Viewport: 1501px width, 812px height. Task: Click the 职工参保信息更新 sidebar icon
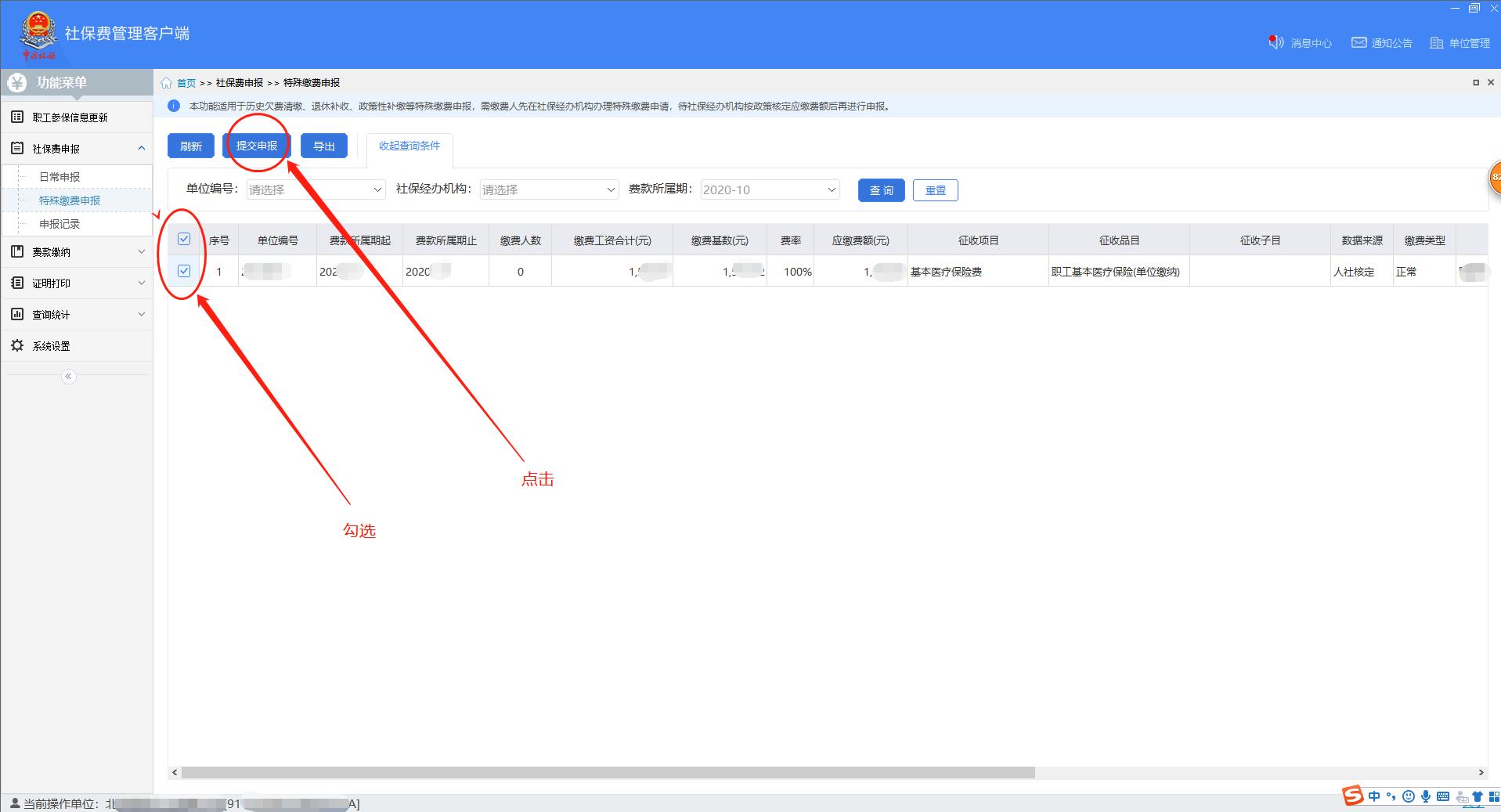(17, 116)
